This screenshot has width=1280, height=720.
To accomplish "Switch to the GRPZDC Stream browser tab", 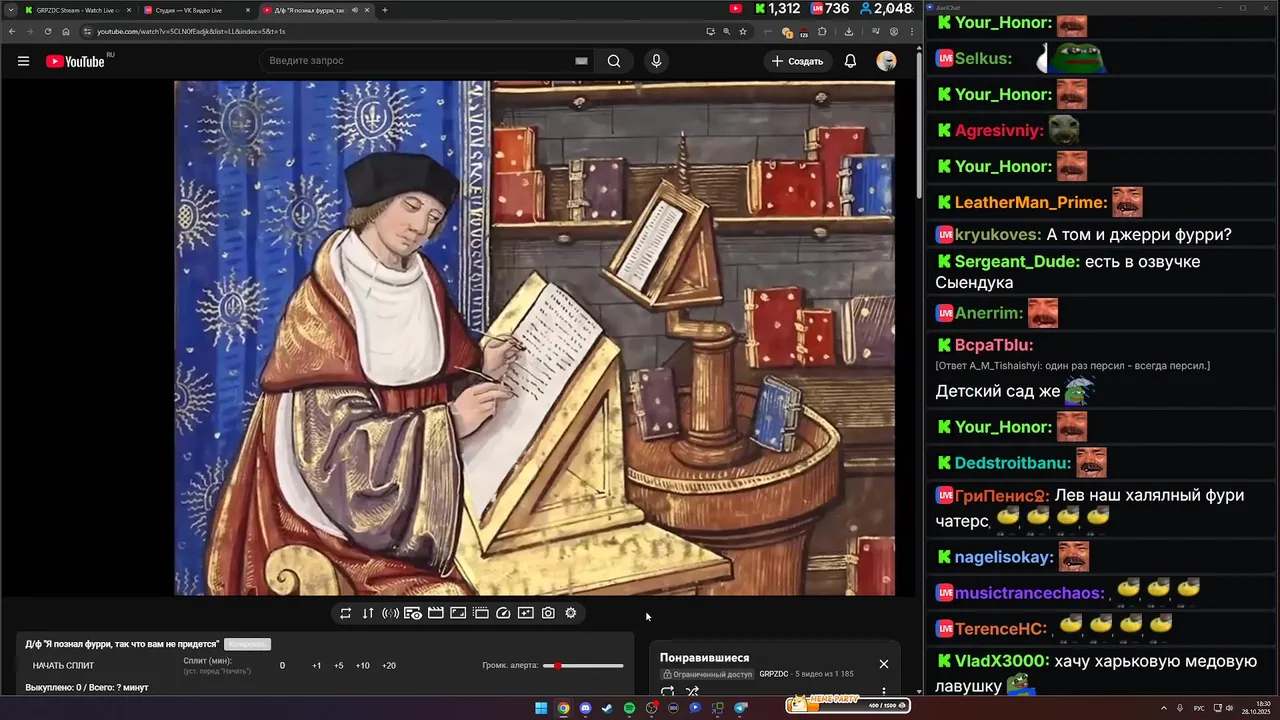I will tap(77, 10).
